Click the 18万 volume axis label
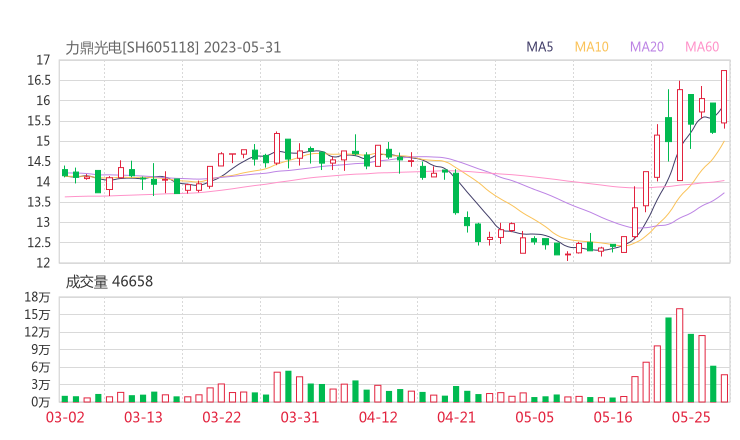The width and height of the screenshot is (740, 440). 37,297
